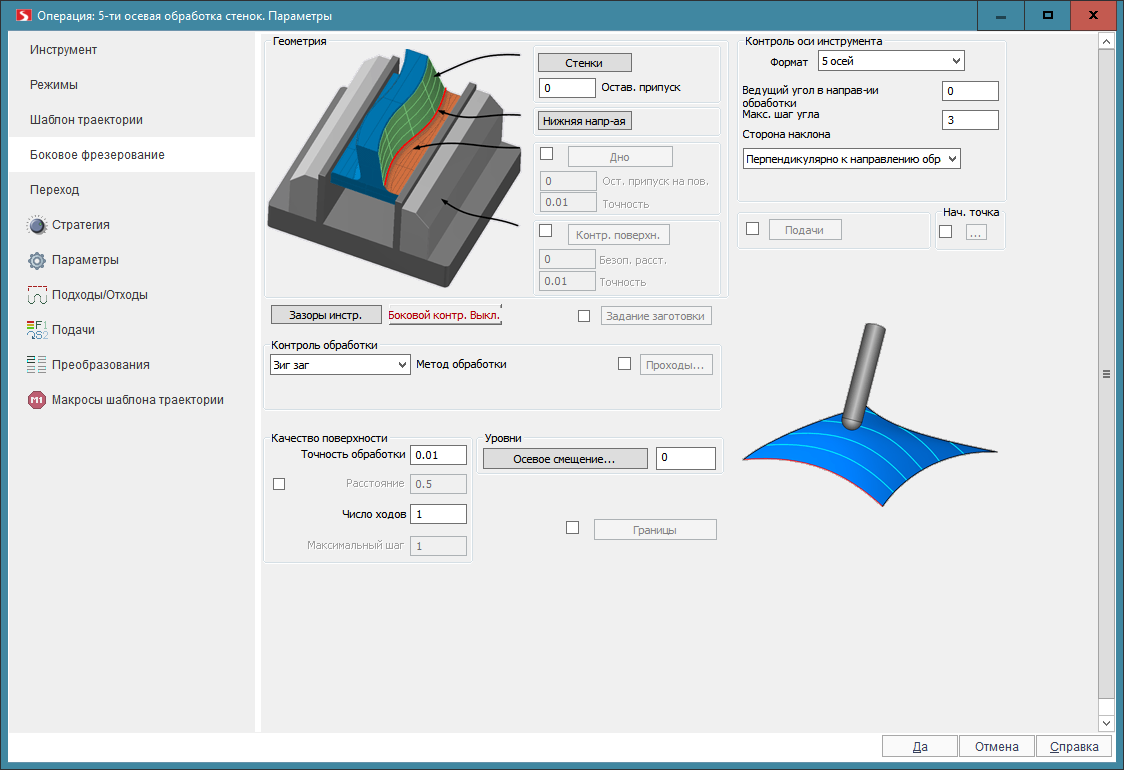This screenshot has width=1124, height=770.
Task: Close the operation parameters window
Action: click(1094, 16)
